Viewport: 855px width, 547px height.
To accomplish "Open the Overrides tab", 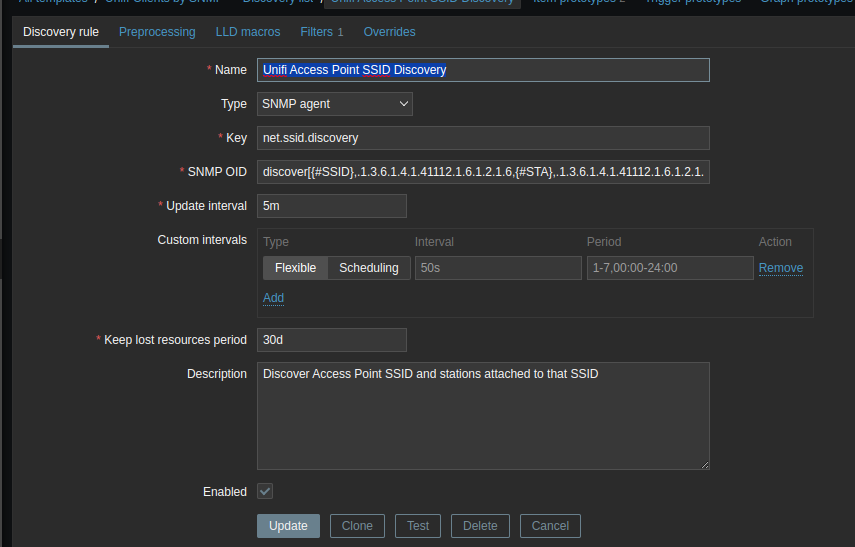I will click(x=389, y=32).
